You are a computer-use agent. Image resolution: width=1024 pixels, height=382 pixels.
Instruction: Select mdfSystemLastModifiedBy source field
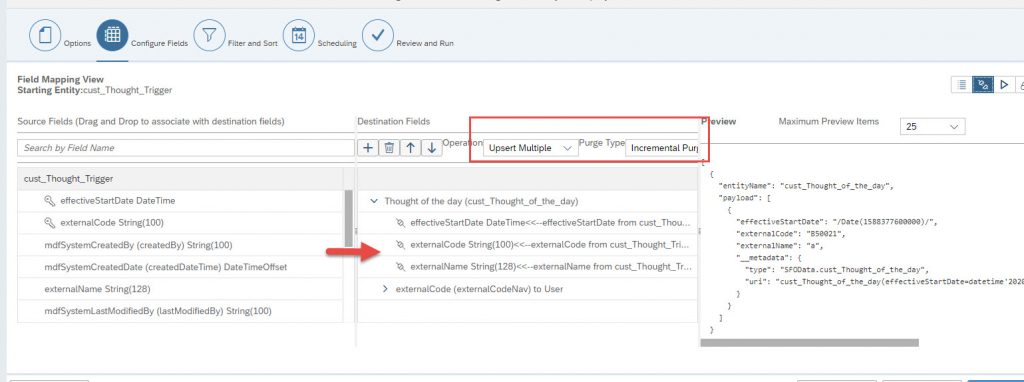(180, 311)
